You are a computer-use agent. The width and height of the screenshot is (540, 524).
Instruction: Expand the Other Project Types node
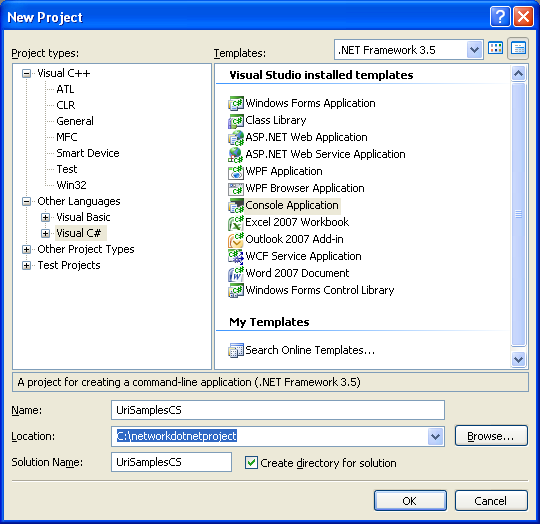click(x=26, y=249)
